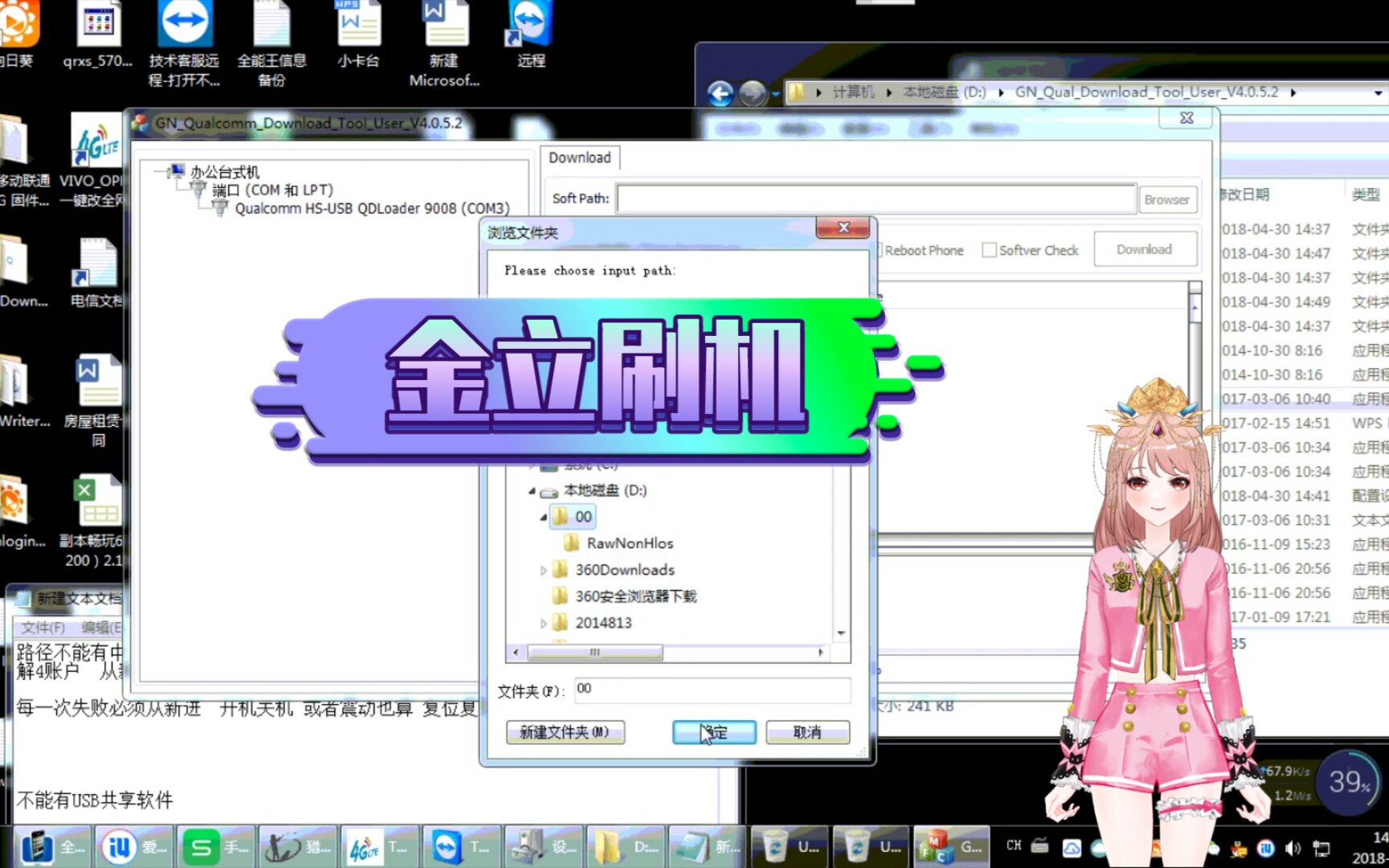Click the 文件夹(F) name field

tap(712, 690)
